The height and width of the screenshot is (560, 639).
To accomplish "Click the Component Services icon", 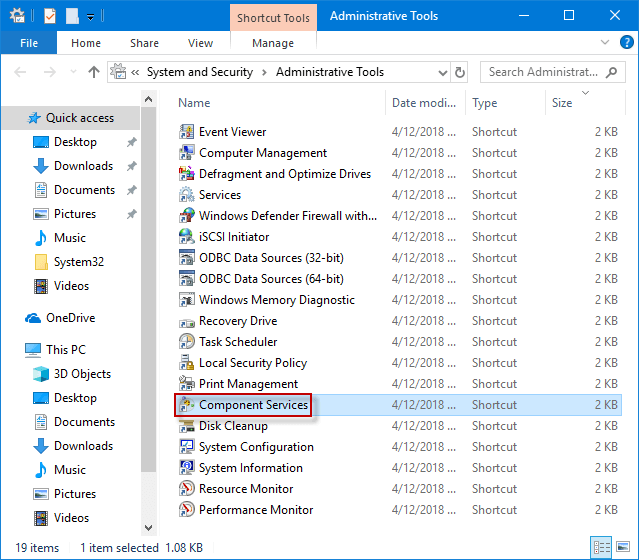I will pos(187,405).
